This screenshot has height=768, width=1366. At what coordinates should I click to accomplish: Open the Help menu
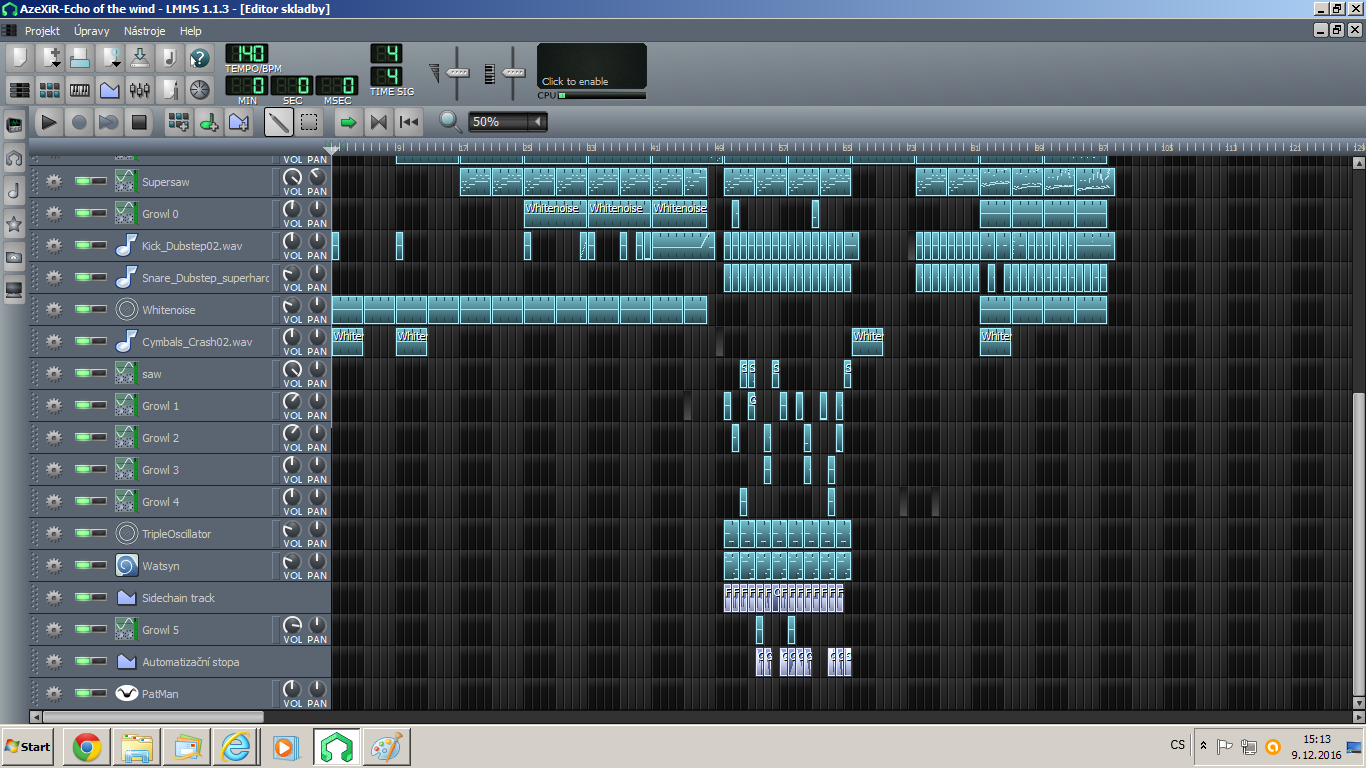190,31
